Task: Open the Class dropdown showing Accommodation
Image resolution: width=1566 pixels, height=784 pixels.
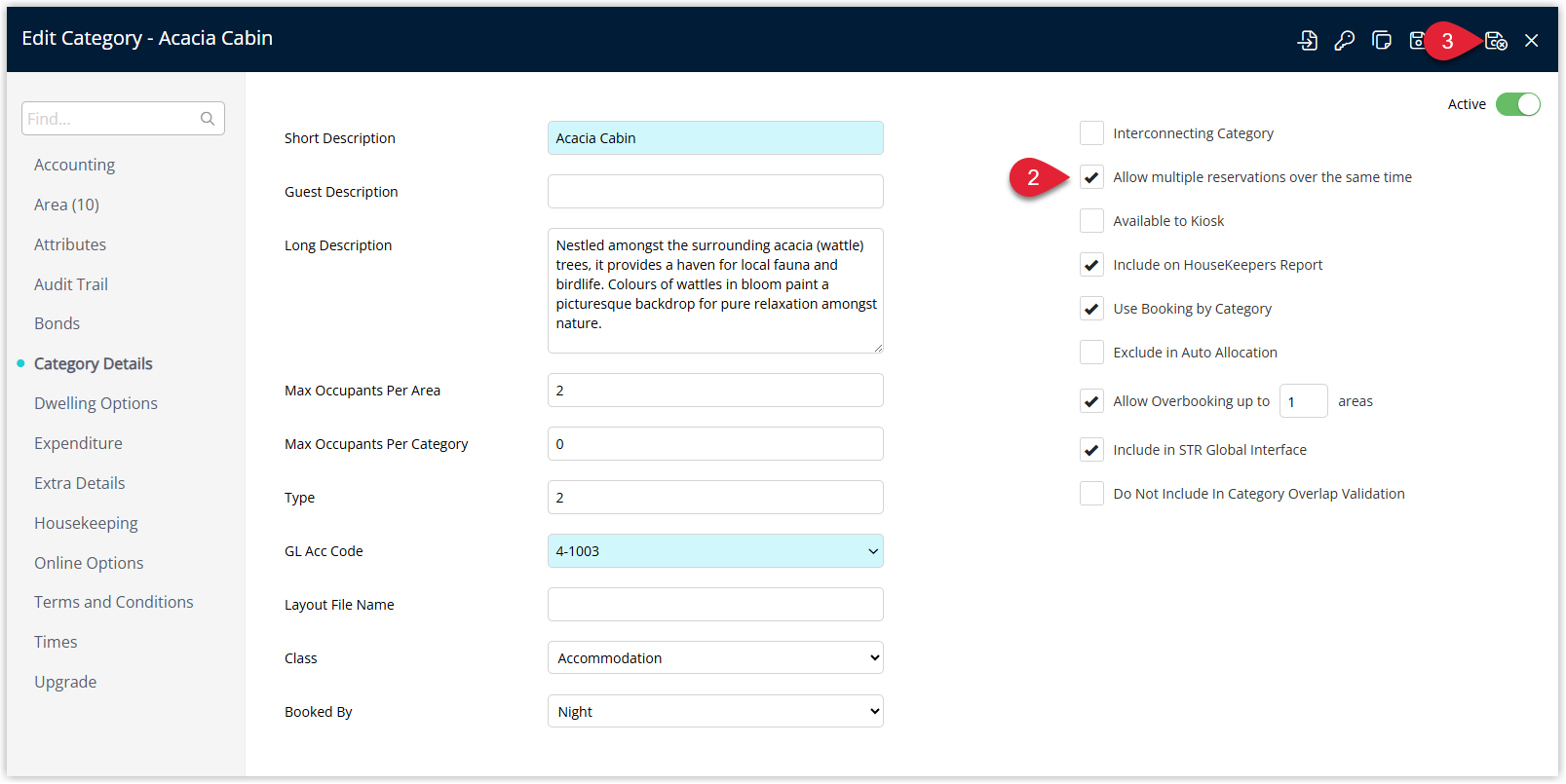Action: coord(715,658)
